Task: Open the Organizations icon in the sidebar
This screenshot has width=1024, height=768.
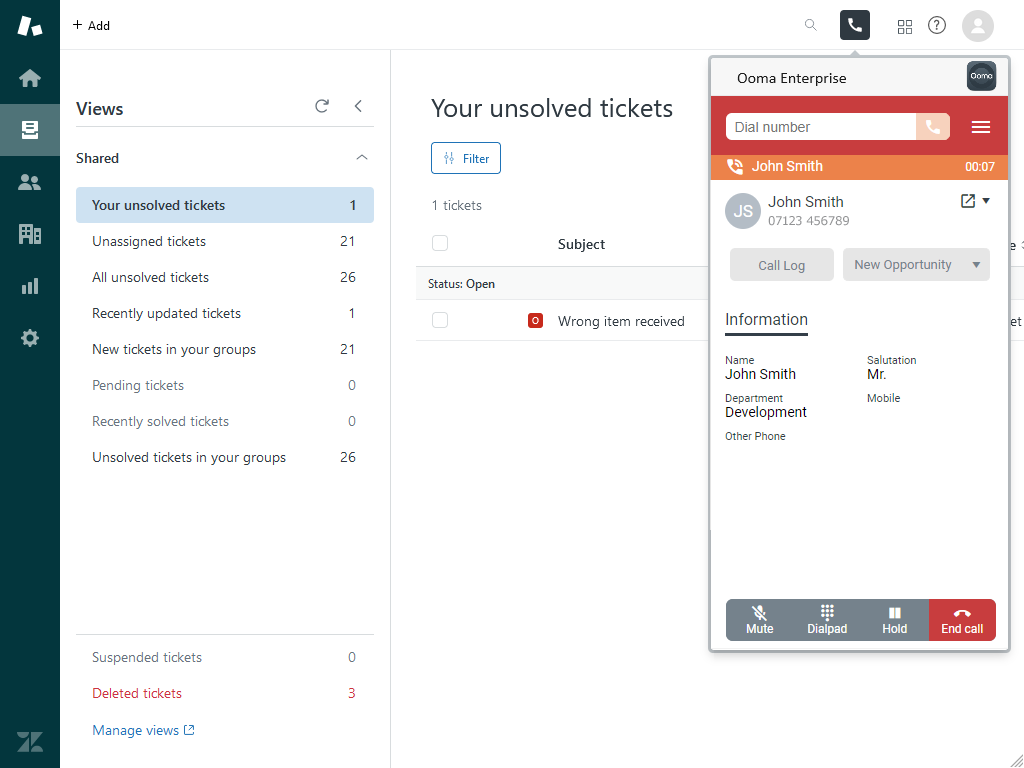Action: [30, 233]
